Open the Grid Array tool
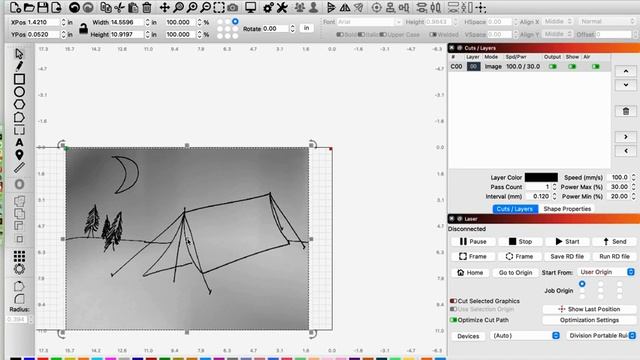 (x=19, y=256)
